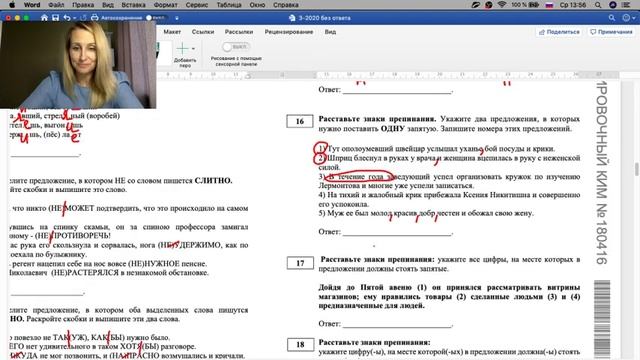Switch to the Вид ribbon tab
Image resolution: width=640 pixels, height=360 pixels.
point(330,32)
